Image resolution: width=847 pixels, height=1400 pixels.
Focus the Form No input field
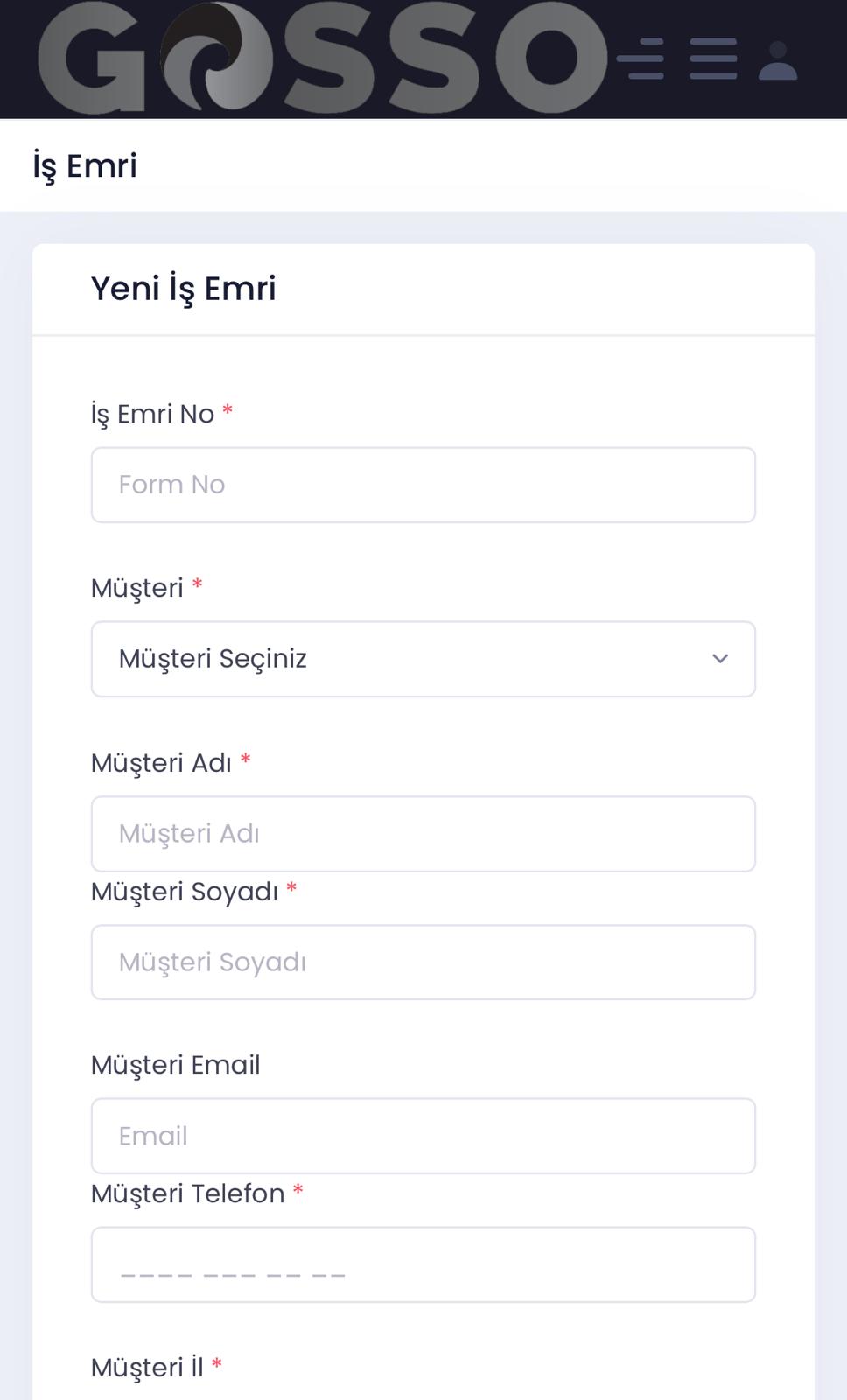point(423,485)
